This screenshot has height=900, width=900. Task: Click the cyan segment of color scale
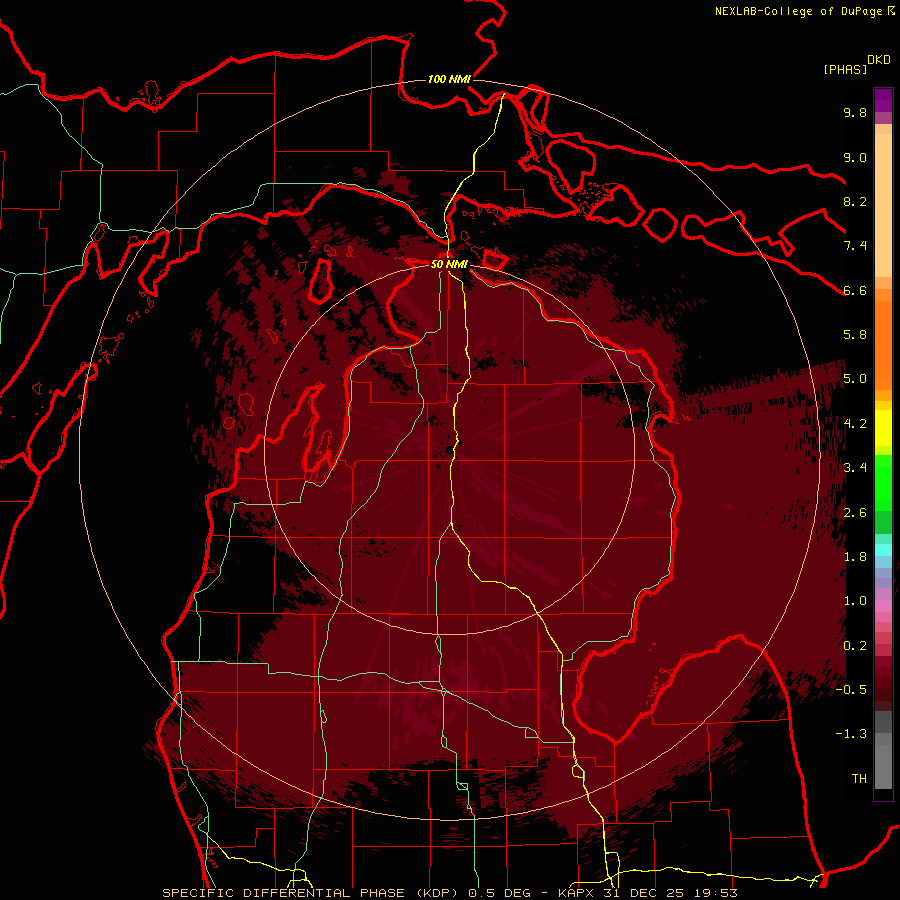tap(883, 550)
